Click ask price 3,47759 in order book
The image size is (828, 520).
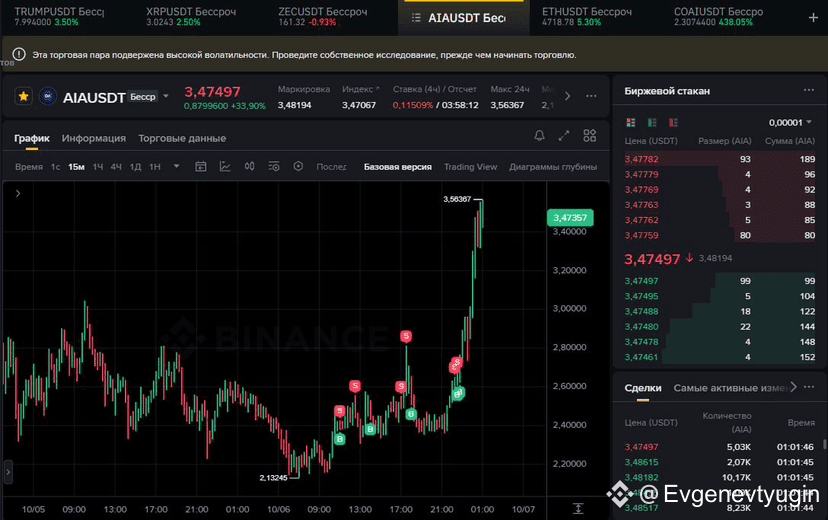coord(641,235)
